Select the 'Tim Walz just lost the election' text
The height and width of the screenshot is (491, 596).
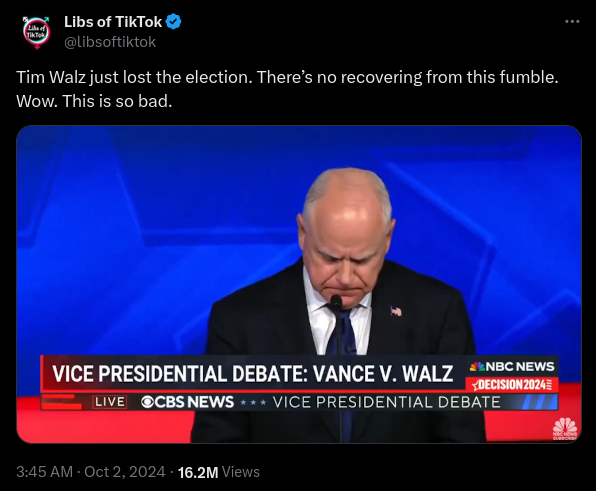pyautogui.click(x=135, y=77)
